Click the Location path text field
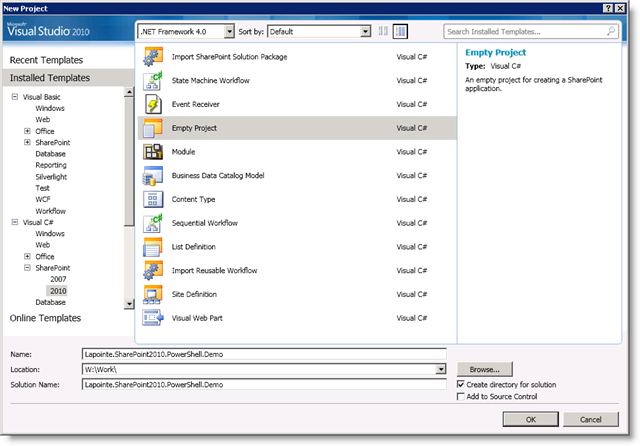640x446 pixels. pyautogui.click(x=259, y=369)
